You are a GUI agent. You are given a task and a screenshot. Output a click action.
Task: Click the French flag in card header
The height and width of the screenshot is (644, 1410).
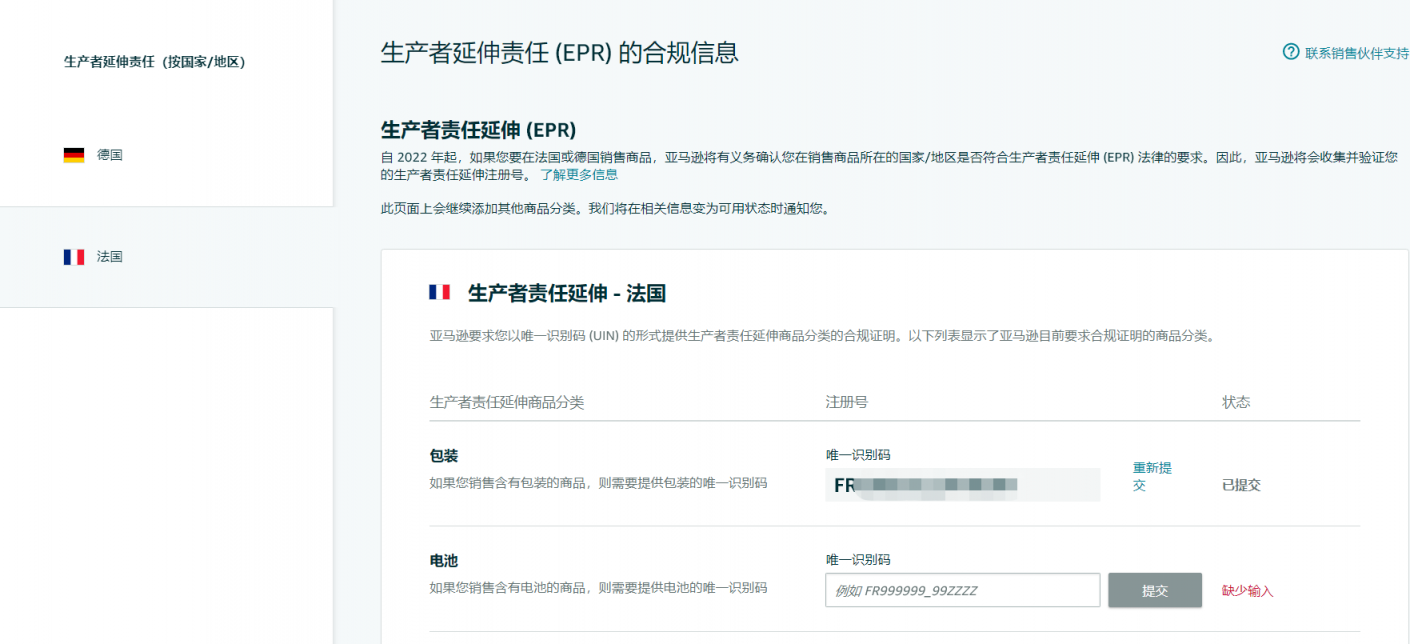click(439, 293)
